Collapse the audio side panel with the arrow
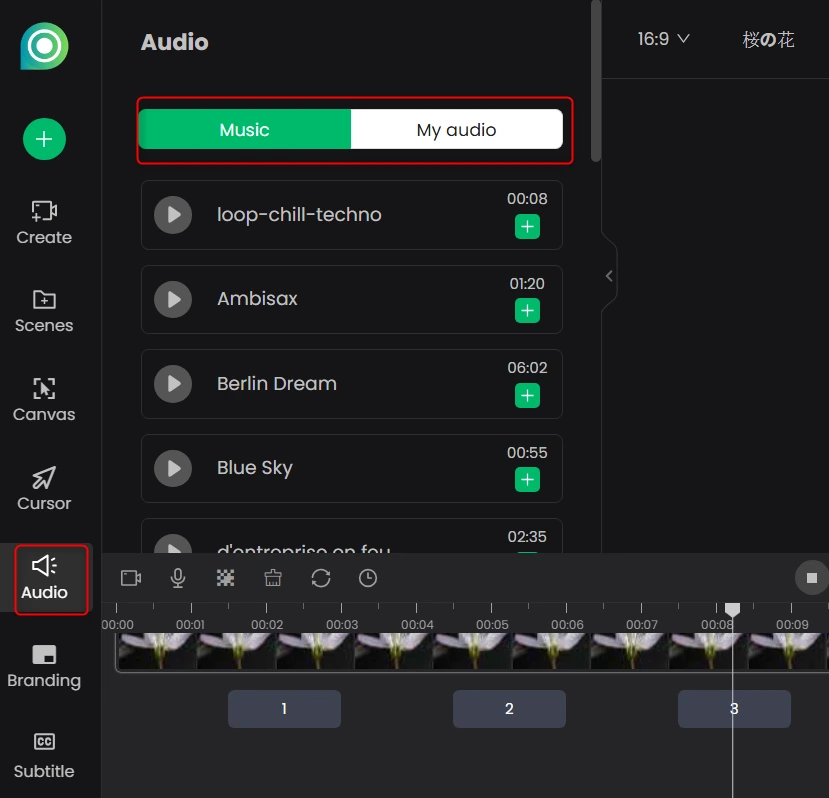Viewport: 829px width, 798px height. [x=609, y=276]
